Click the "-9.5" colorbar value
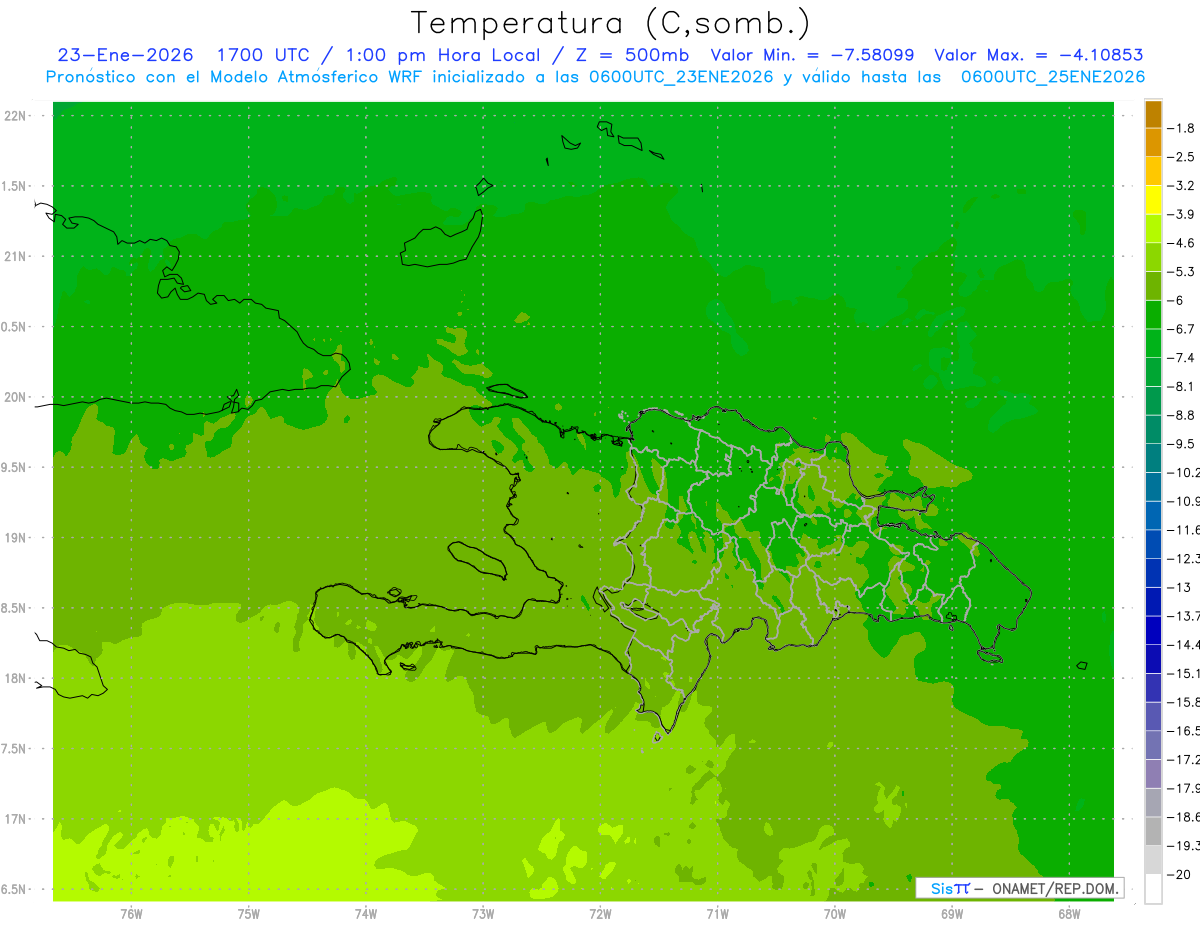 [x=1180, y=444]
